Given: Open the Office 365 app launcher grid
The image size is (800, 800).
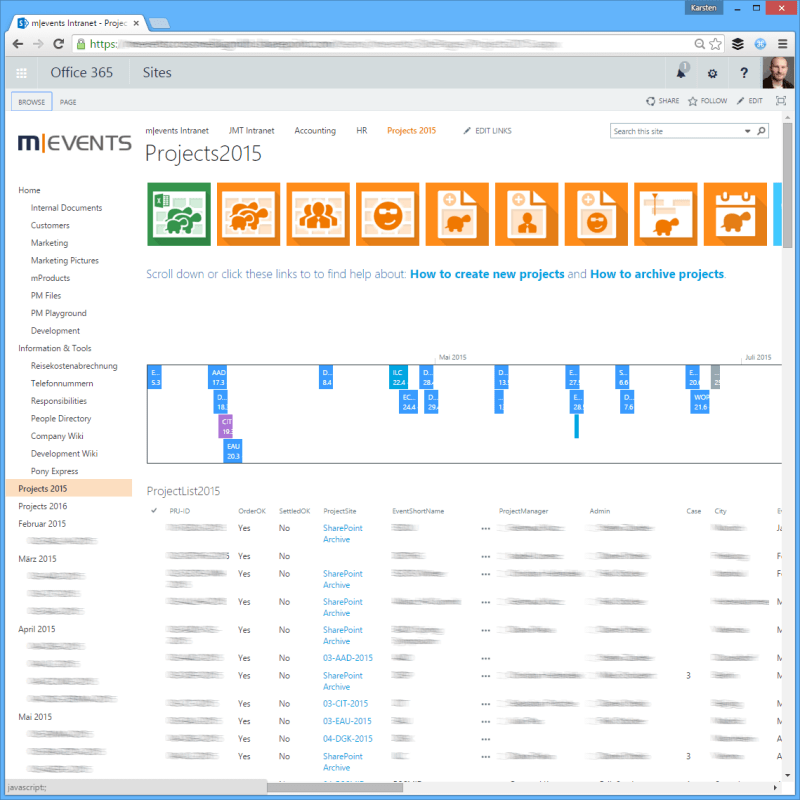Looking at the screenshot, I should (x=21, y=73).
